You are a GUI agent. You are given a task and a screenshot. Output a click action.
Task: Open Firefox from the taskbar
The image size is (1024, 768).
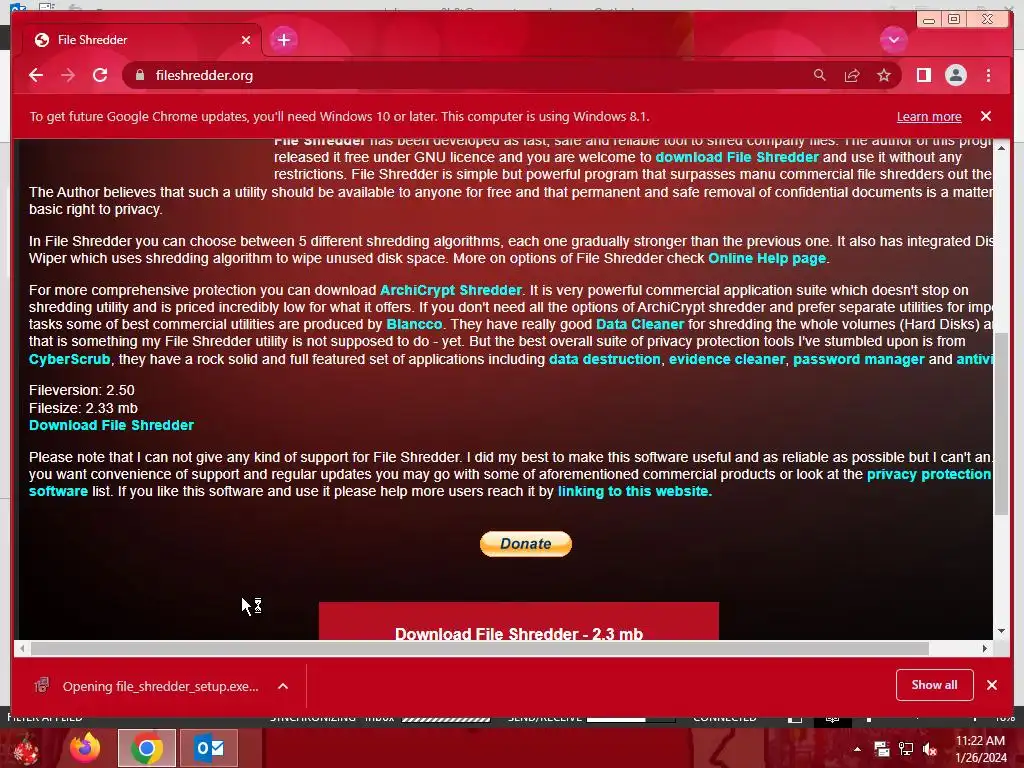point(86,748)
